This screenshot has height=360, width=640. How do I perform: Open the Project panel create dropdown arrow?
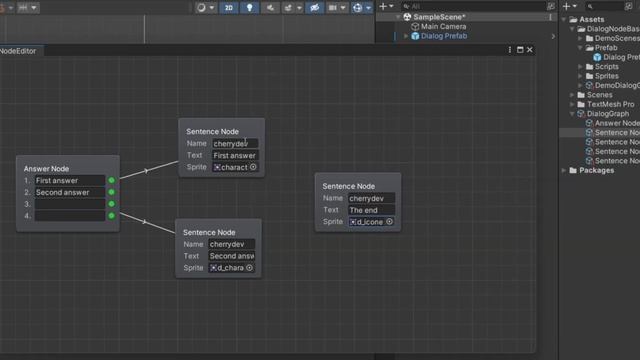575,6
